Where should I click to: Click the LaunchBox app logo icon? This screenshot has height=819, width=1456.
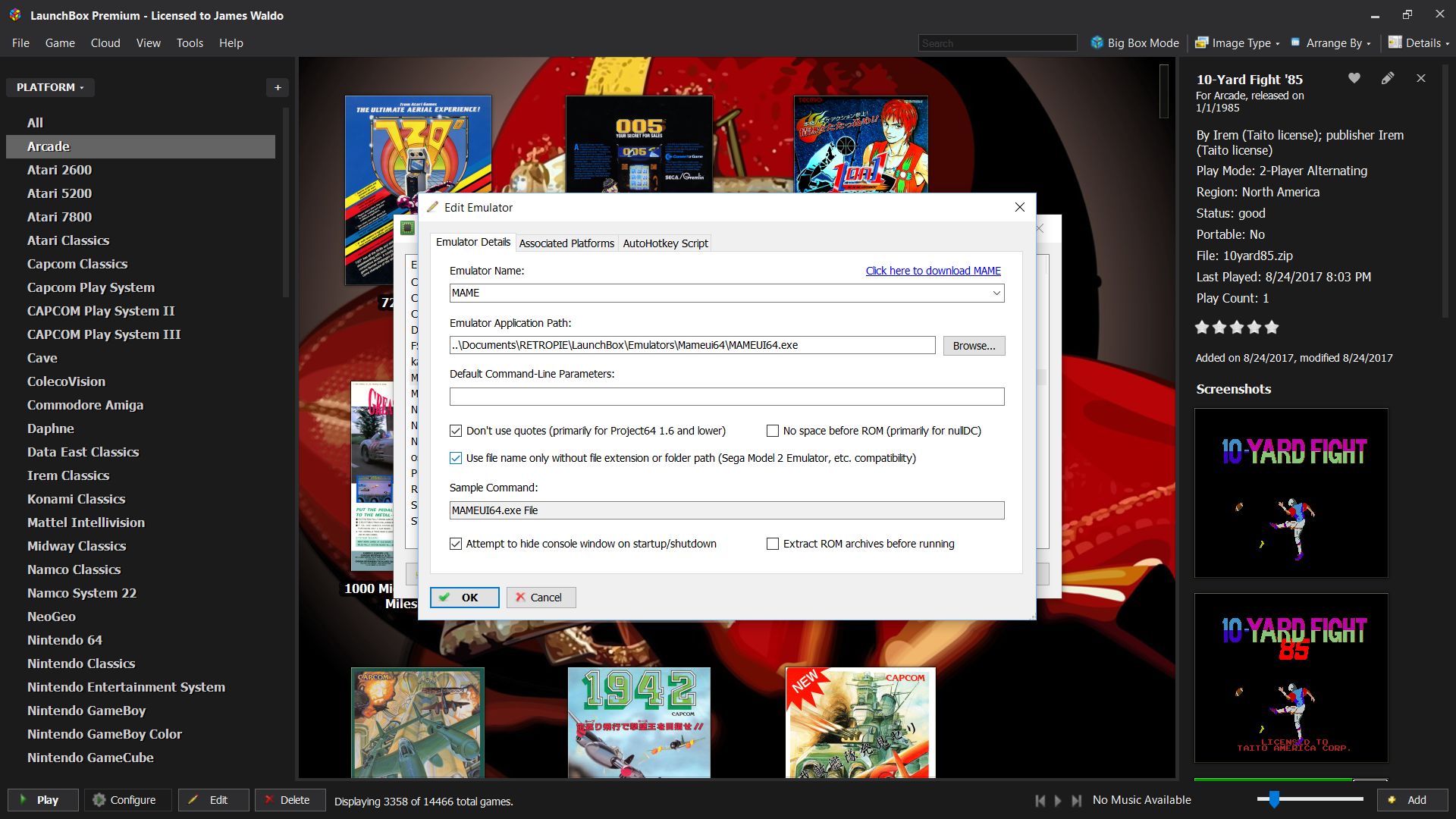pos(15,15)
